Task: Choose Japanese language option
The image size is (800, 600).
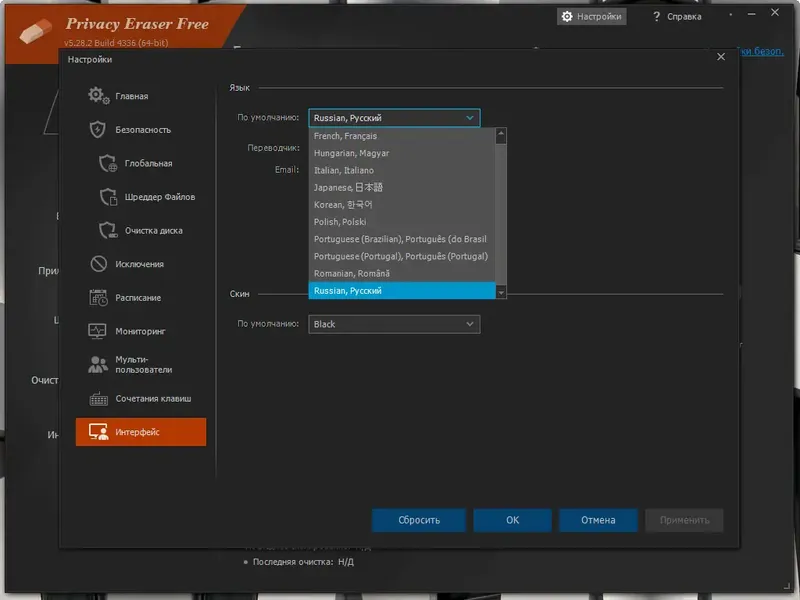Action: pos(402,188)
